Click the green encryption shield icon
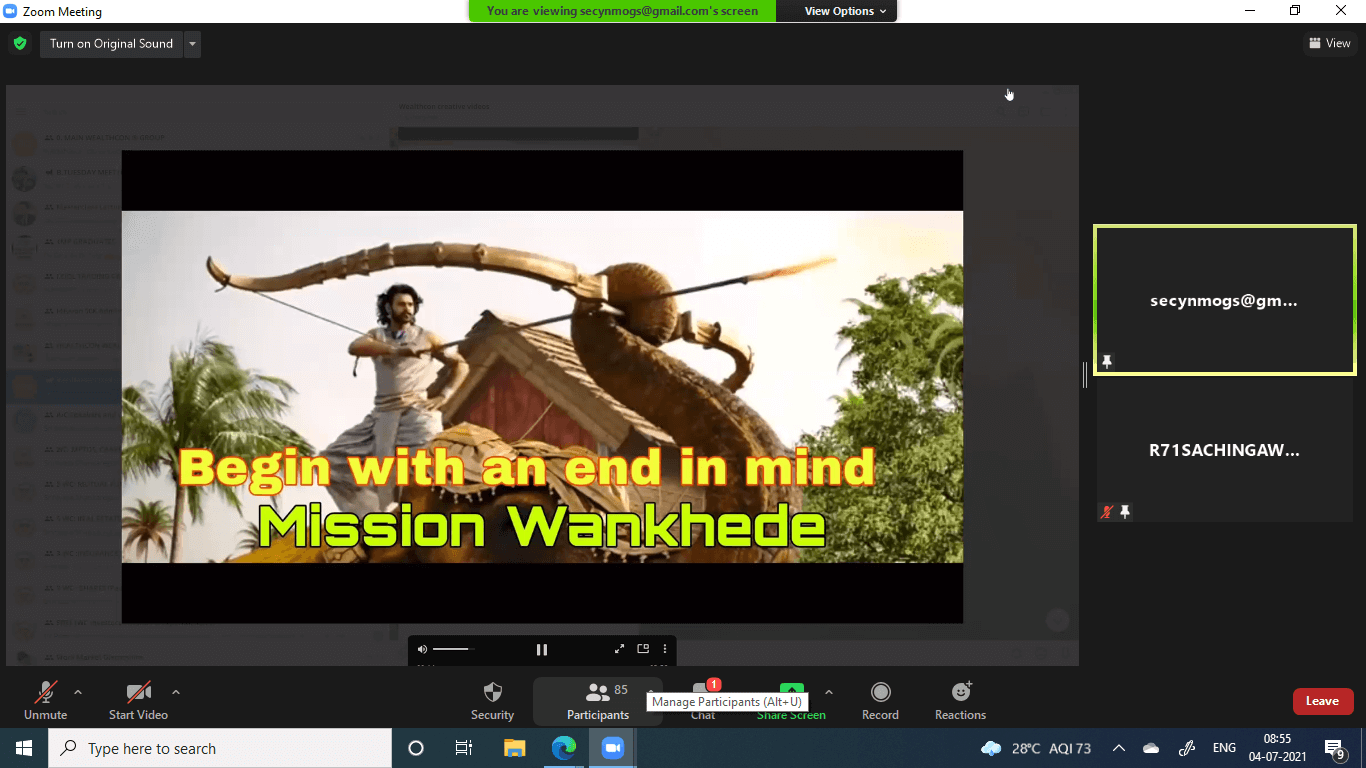Viewport: 1366px width, 768px height. coord(19,44)
